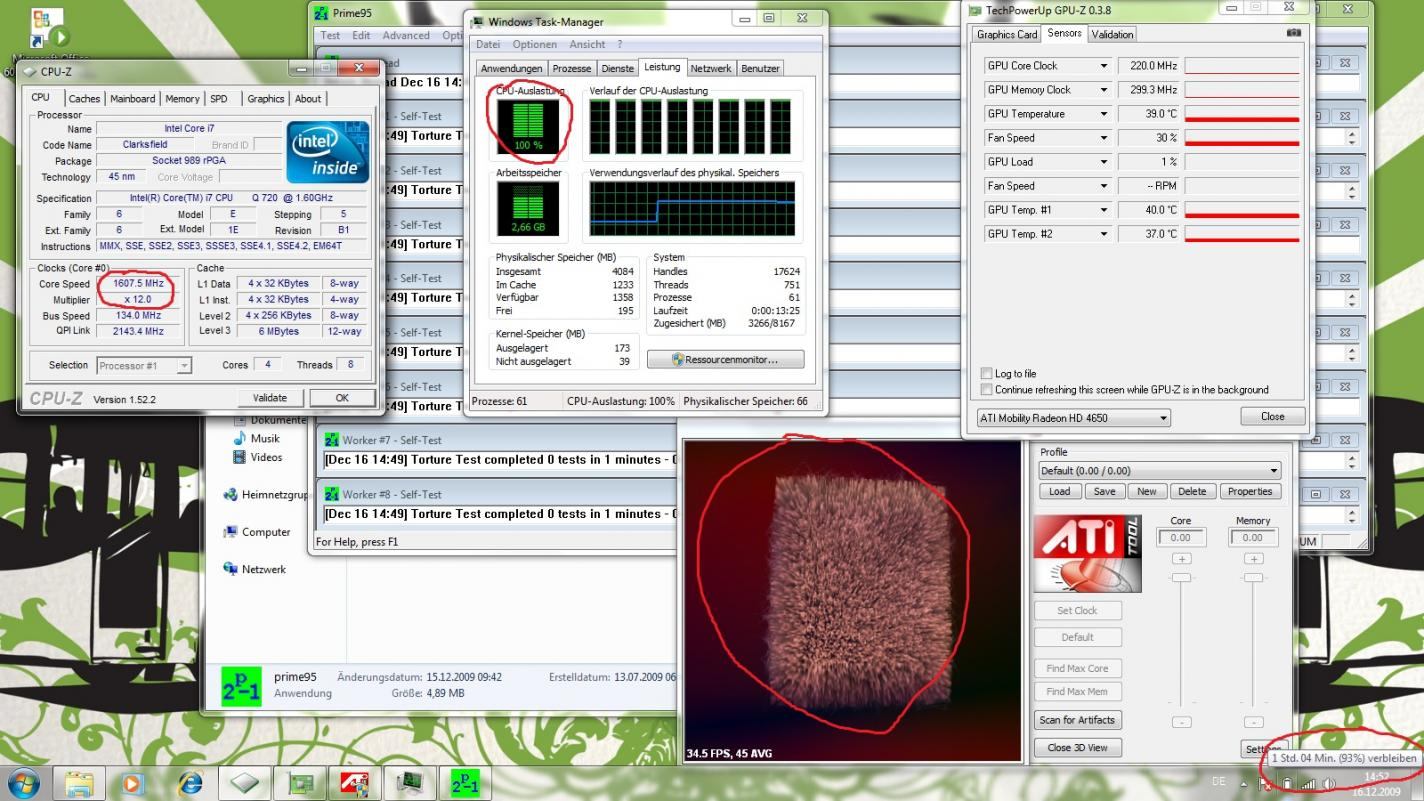The width and height of the screenshot is (1424, 801).
Task: Switch to the Caches tab in CPU-Z
Action: tap(84, 99)
